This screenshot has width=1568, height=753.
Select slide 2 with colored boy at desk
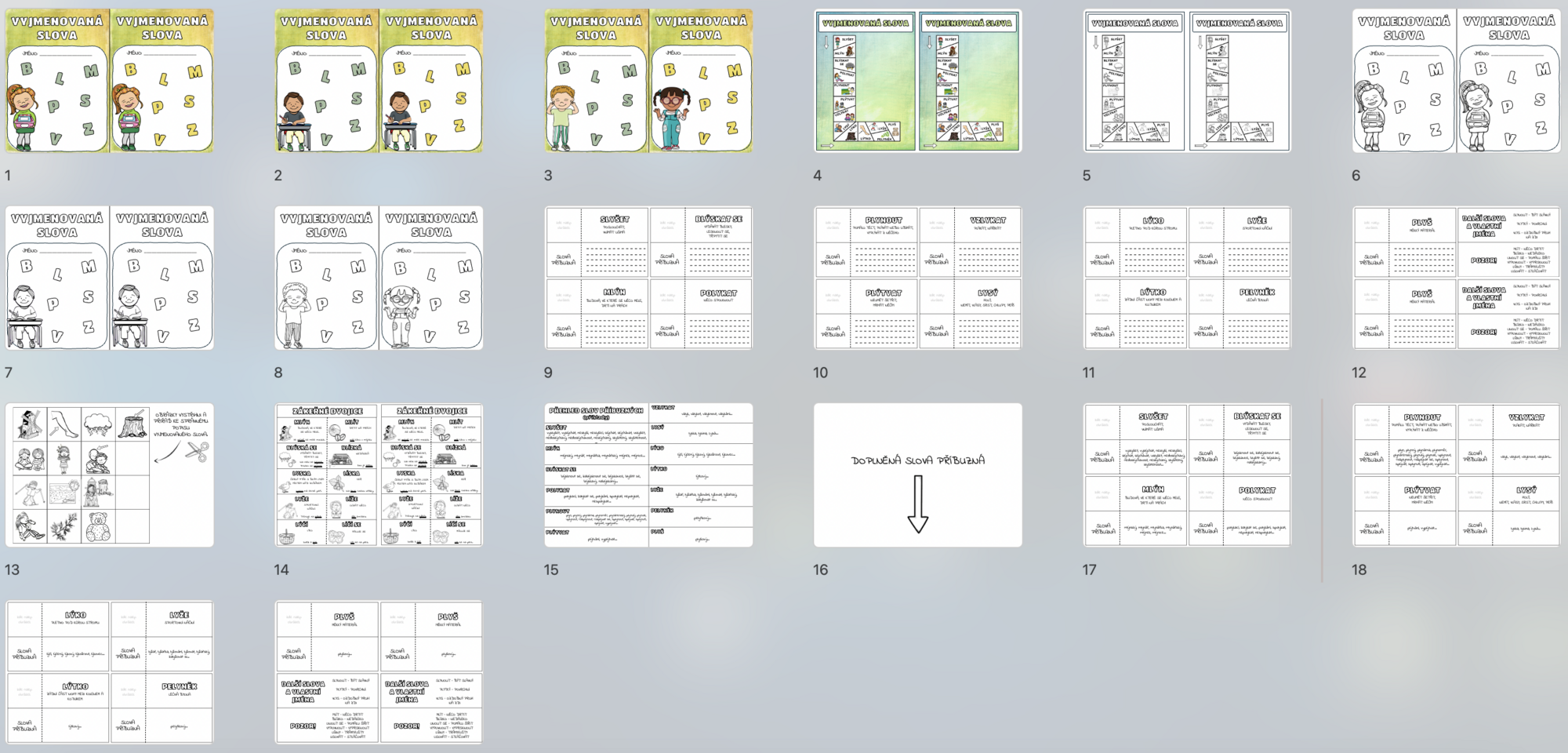point(379,81)
